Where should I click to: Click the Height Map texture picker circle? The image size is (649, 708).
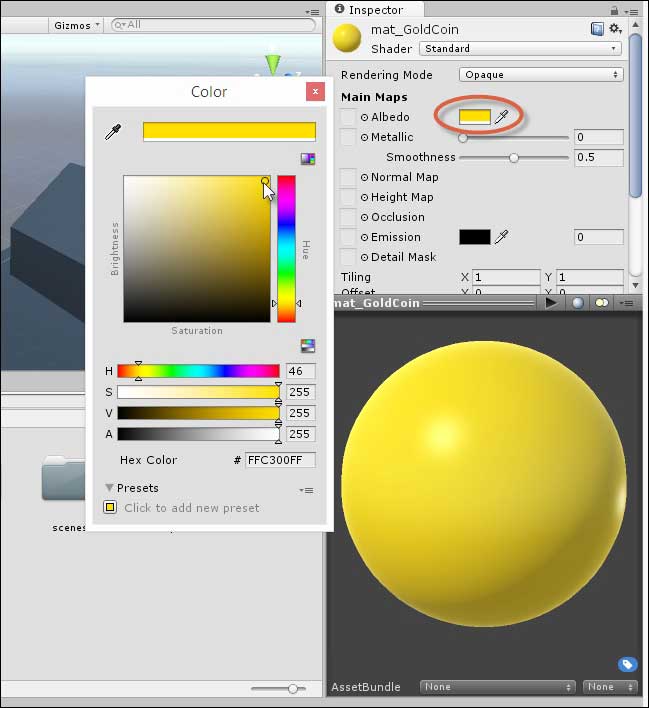(x=364, y=197)
